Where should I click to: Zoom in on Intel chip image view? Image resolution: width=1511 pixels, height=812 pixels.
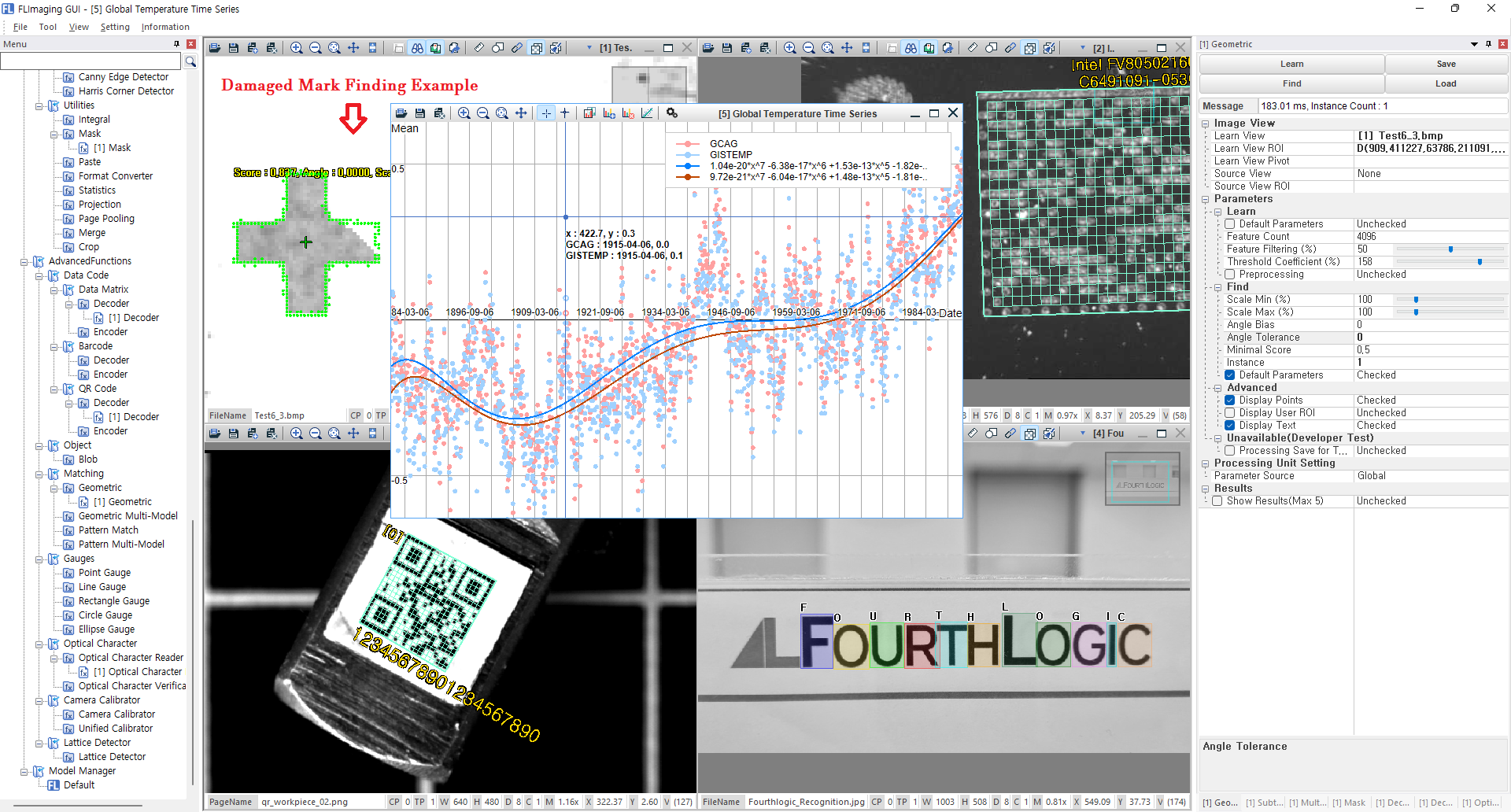click(790, 48)
